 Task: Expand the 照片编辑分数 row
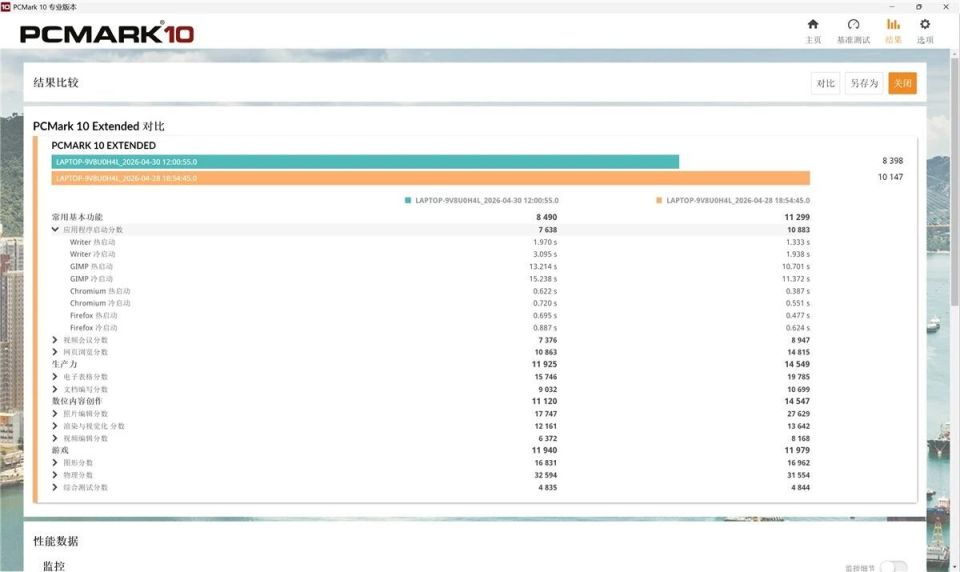(x=55, y=413)
